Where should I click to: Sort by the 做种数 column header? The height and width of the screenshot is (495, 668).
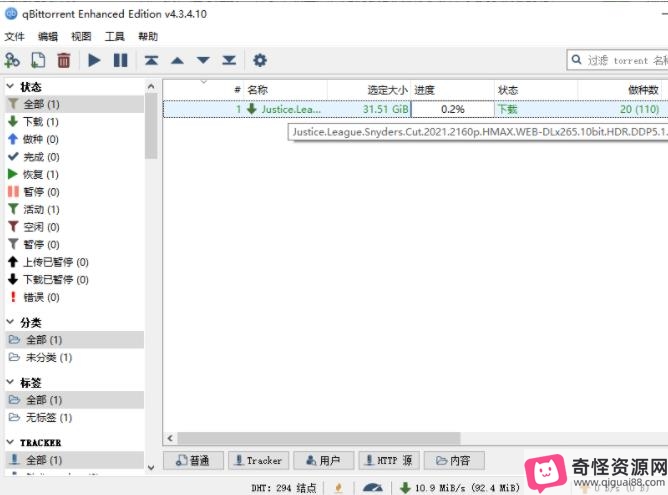[620, 90]
